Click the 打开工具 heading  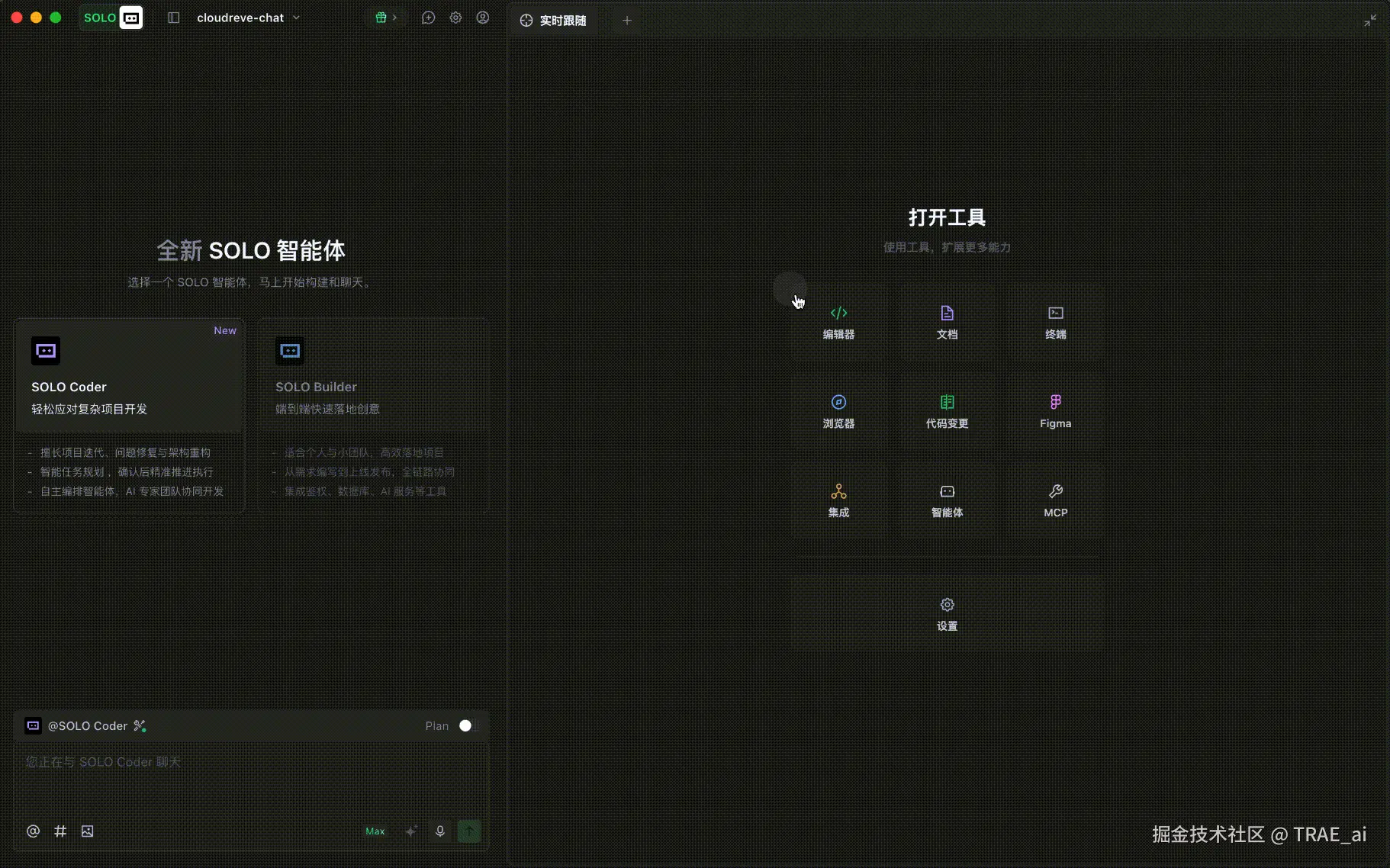point(947,217)
